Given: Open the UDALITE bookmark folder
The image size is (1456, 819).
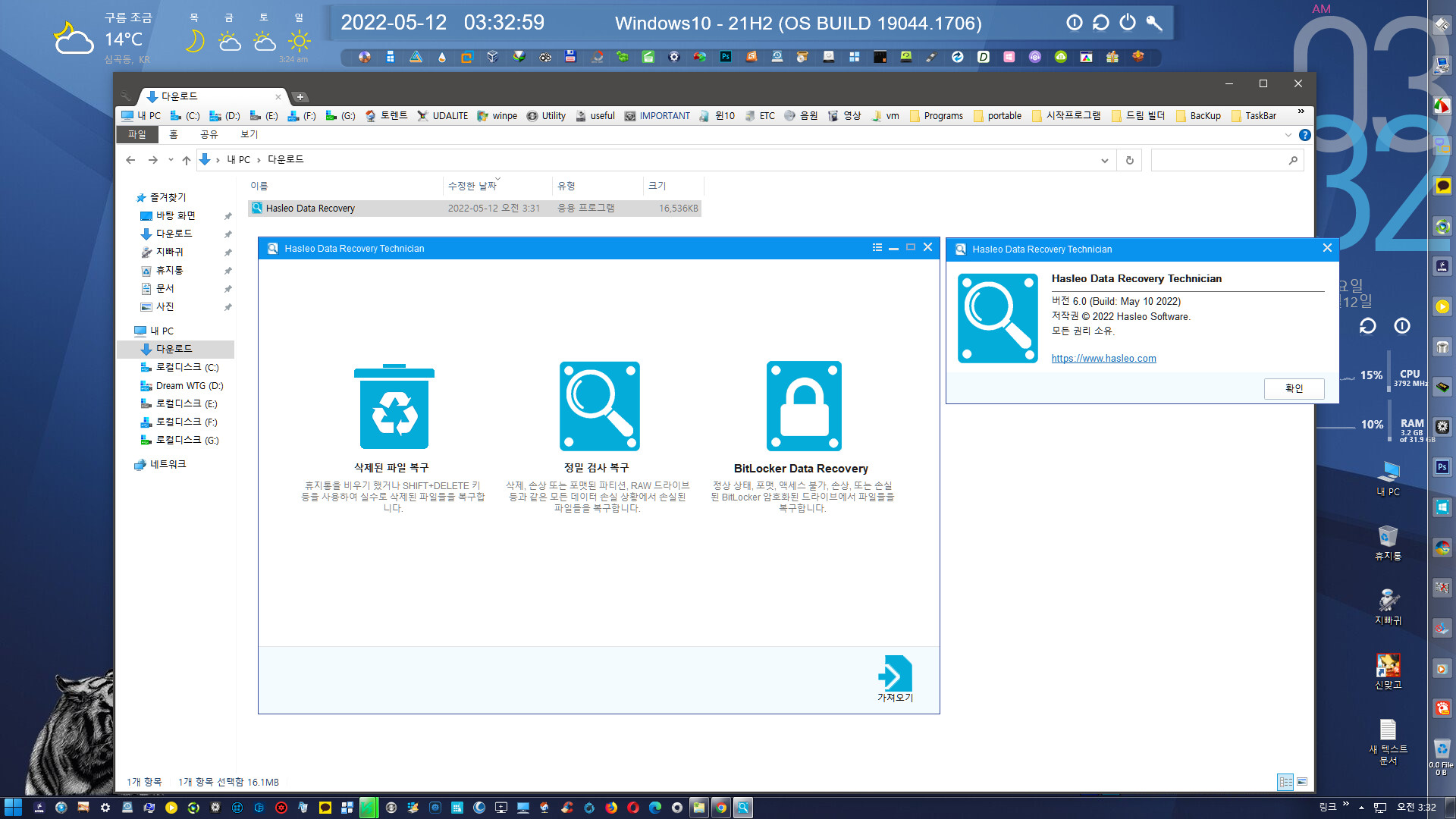Looking at the screenshot, I should (442, 116).
